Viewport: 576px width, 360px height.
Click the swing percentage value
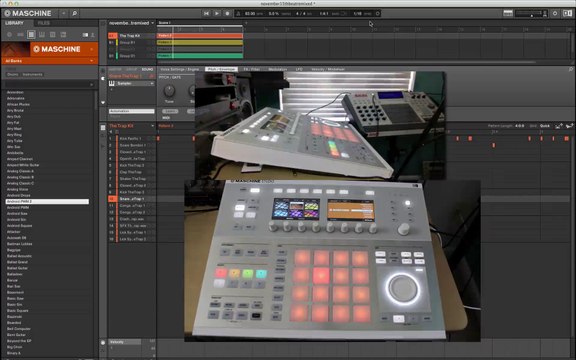pos(274,14)
